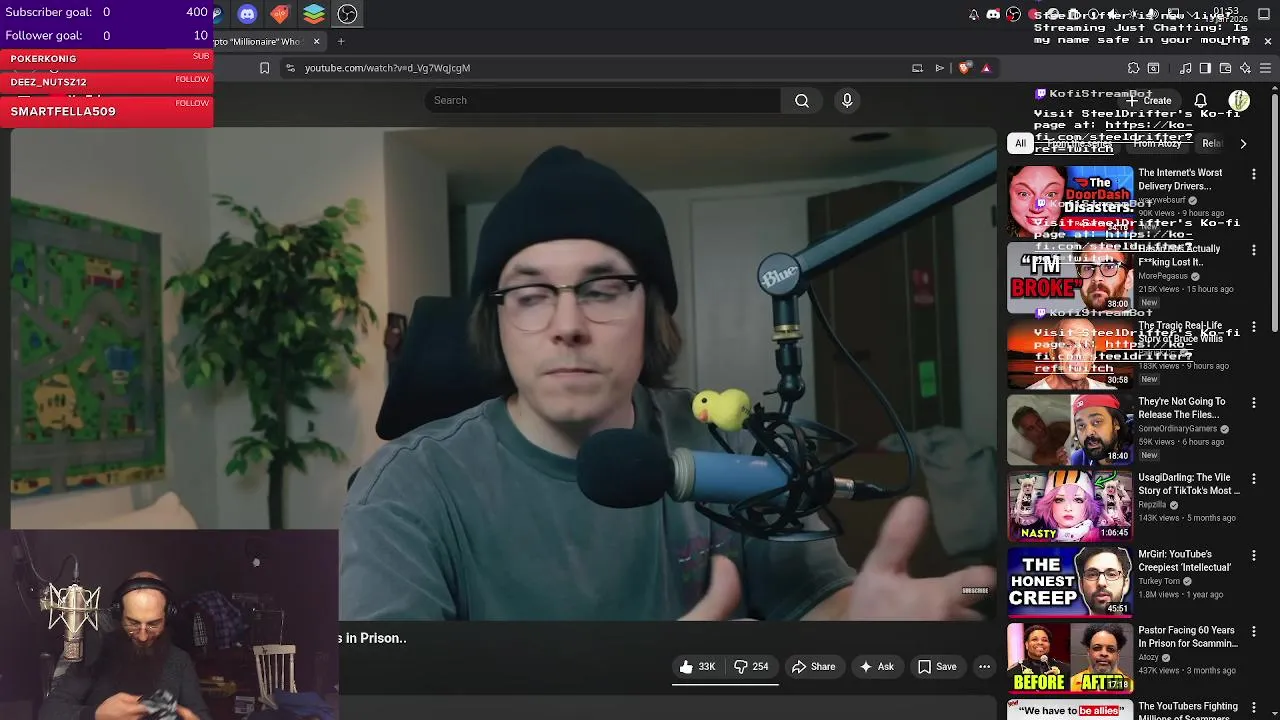Open the red taskbar app next to Discord
This screenshot has width=1280, height=720.
pyautogui.click(x=280, y=14)
